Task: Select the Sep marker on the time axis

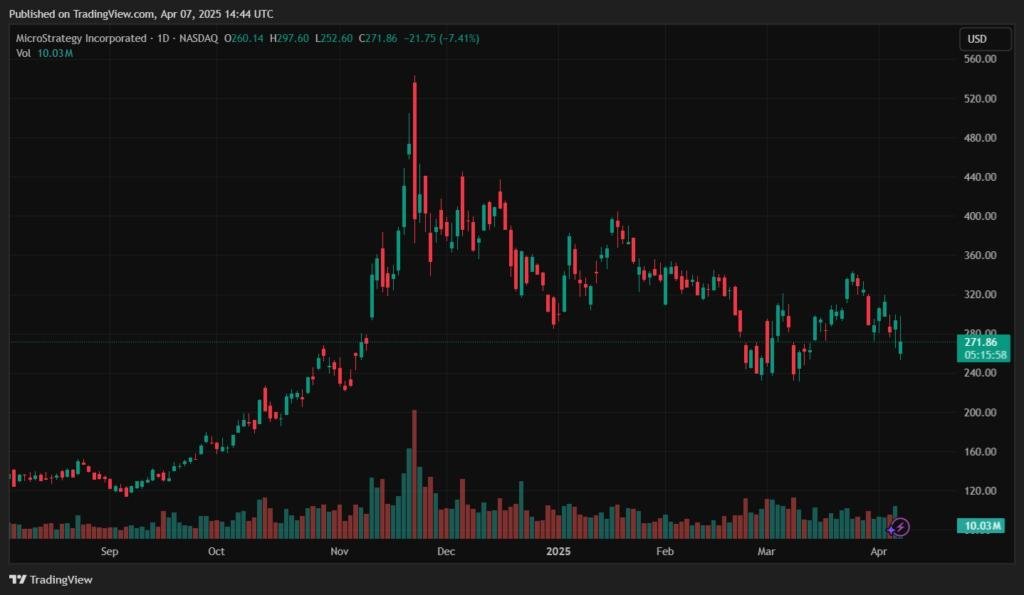Action: (x=109, y=551)
